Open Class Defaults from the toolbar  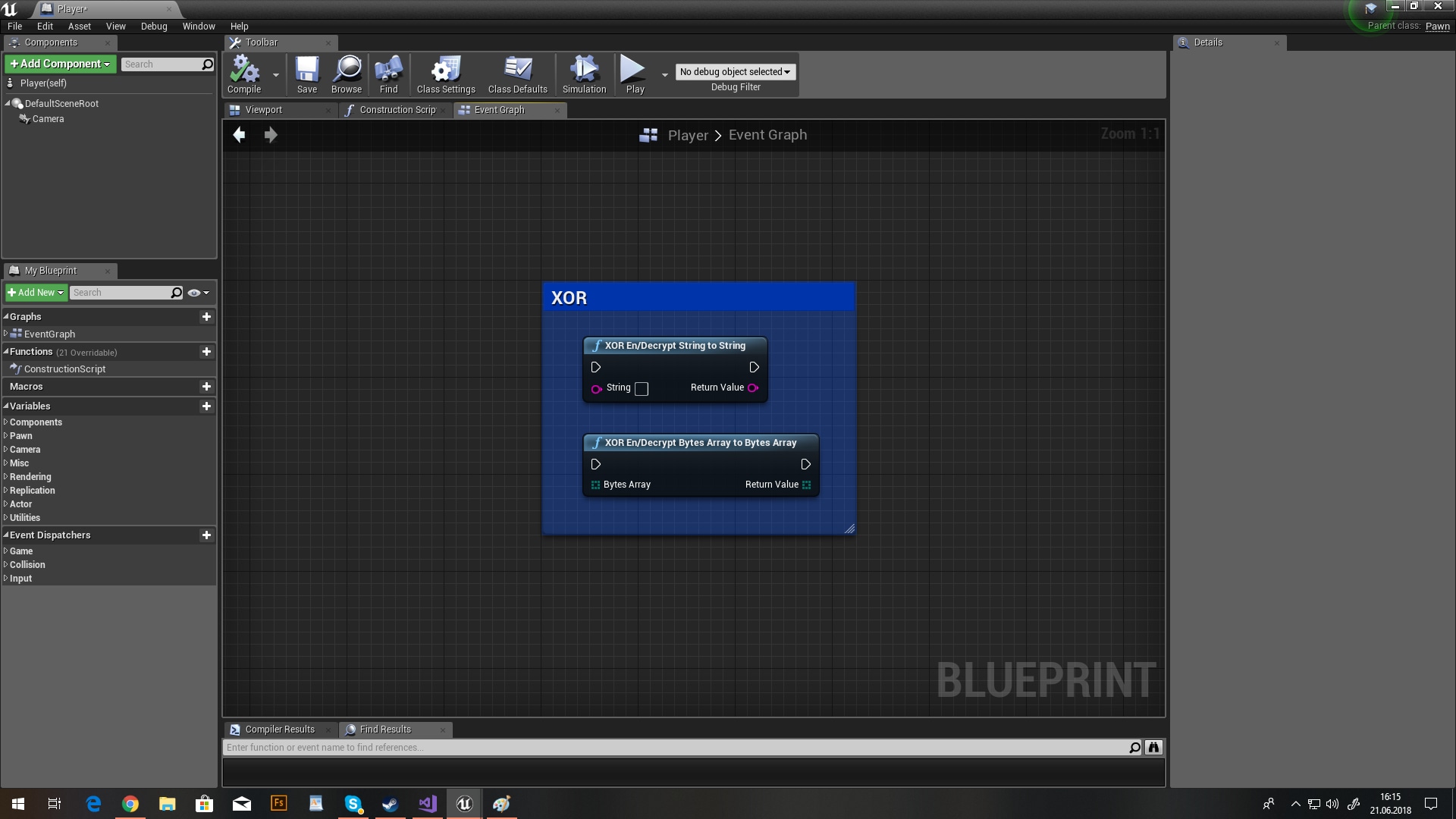click(x=517, y=74)
